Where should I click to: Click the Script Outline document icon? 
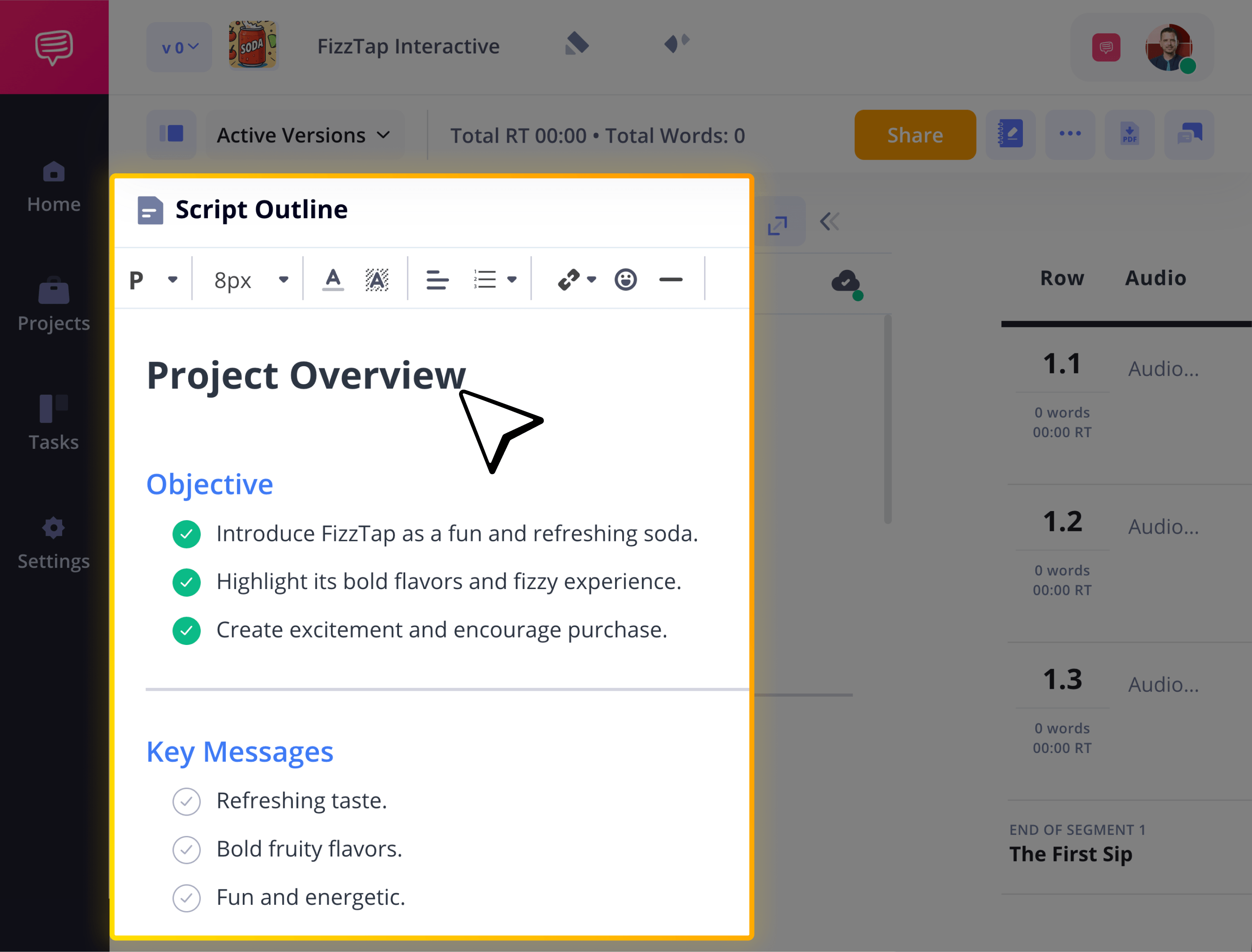pyautogui.click(x=150, y=210)
